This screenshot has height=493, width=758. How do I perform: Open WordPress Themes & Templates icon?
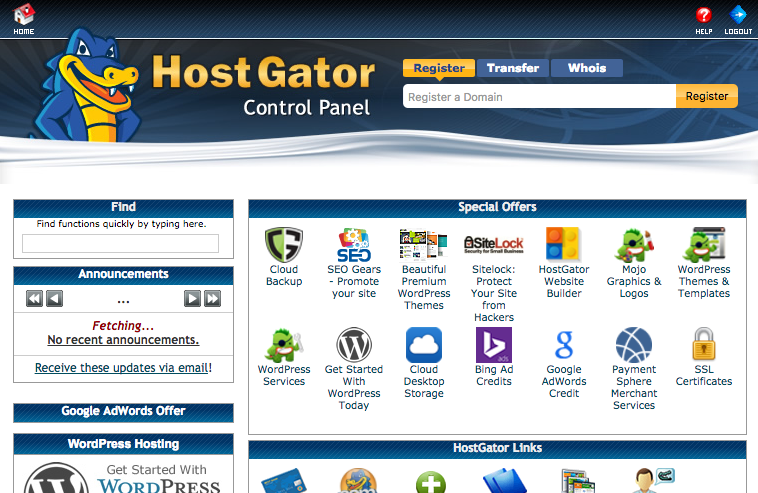click(x=704, y=245)
